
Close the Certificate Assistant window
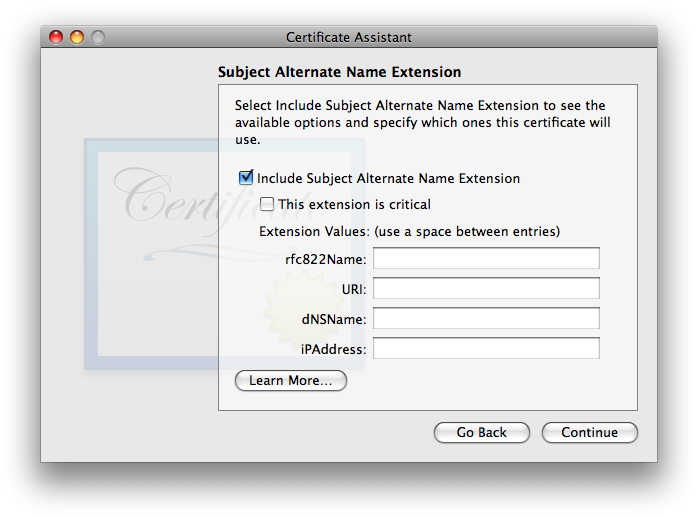coord(56,37)
